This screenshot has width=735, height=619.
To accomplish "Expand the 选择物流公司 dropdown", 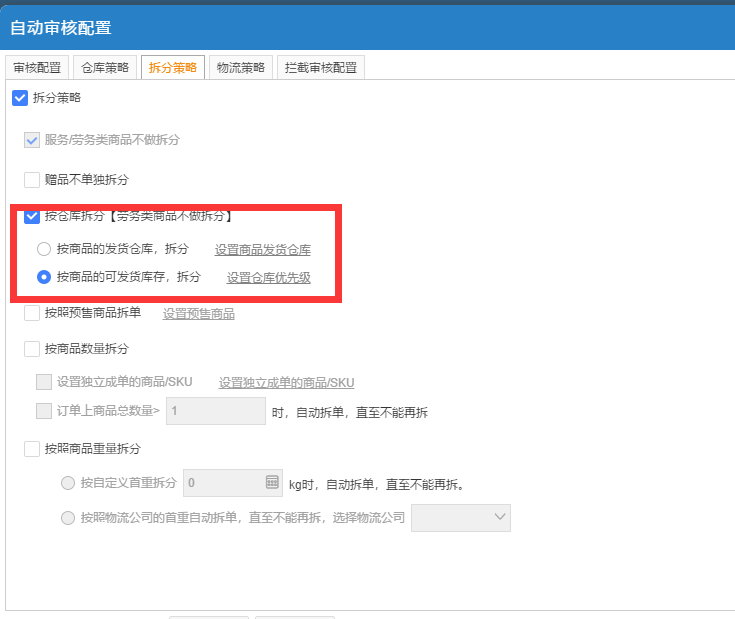I will pyautogui.click(x=461, y=518).
